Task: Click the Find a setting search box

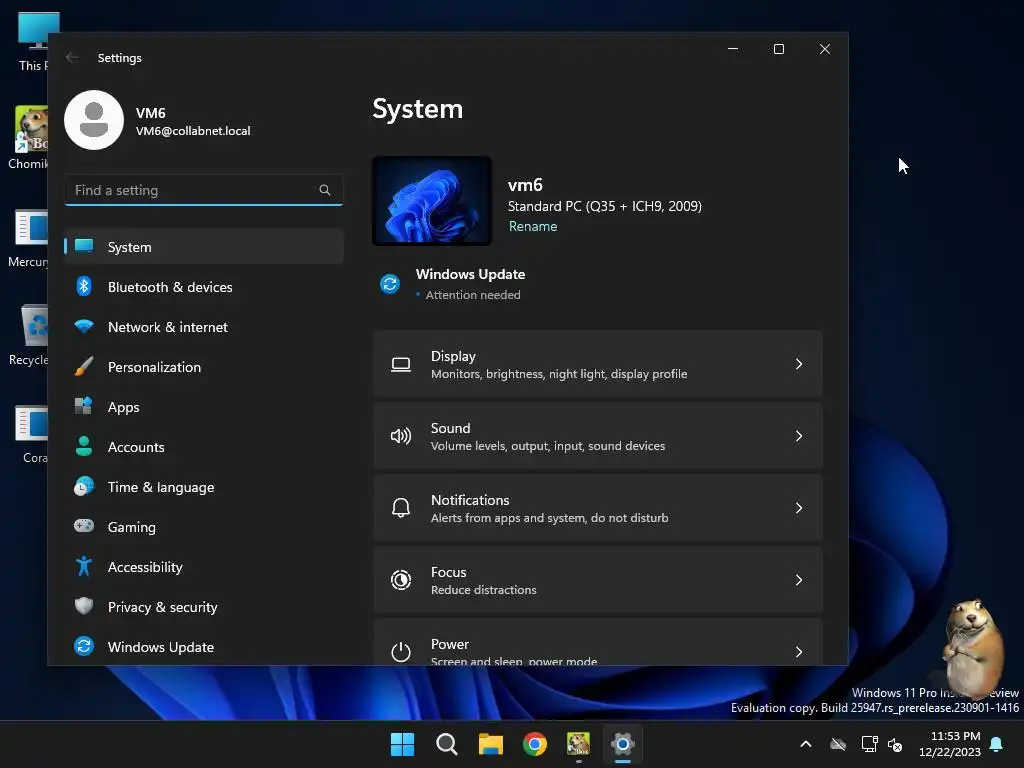Action: point(204,190)
